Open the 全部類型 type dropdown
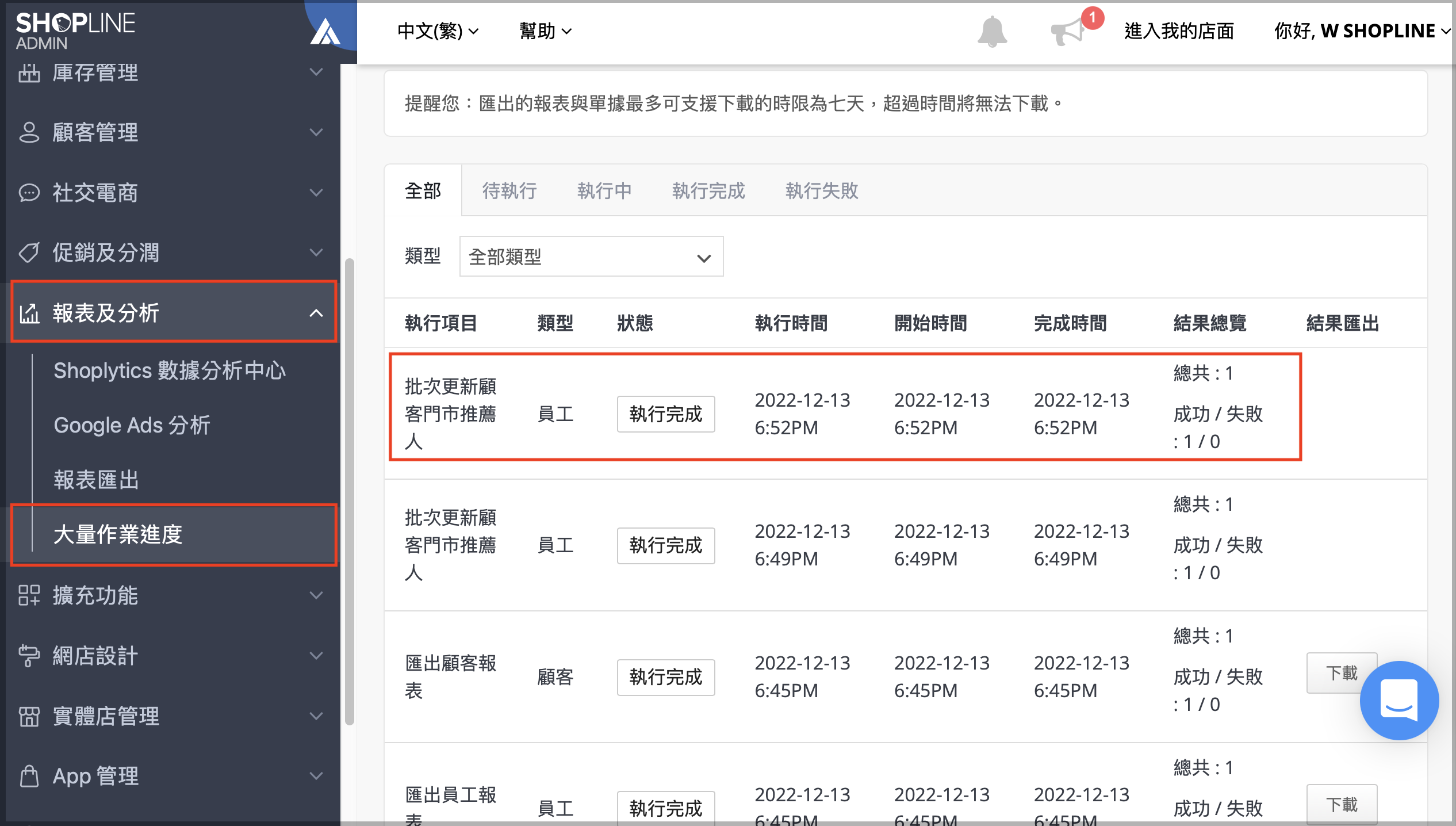This screenshot has height=826, width=1456. [x=591, y=257]
